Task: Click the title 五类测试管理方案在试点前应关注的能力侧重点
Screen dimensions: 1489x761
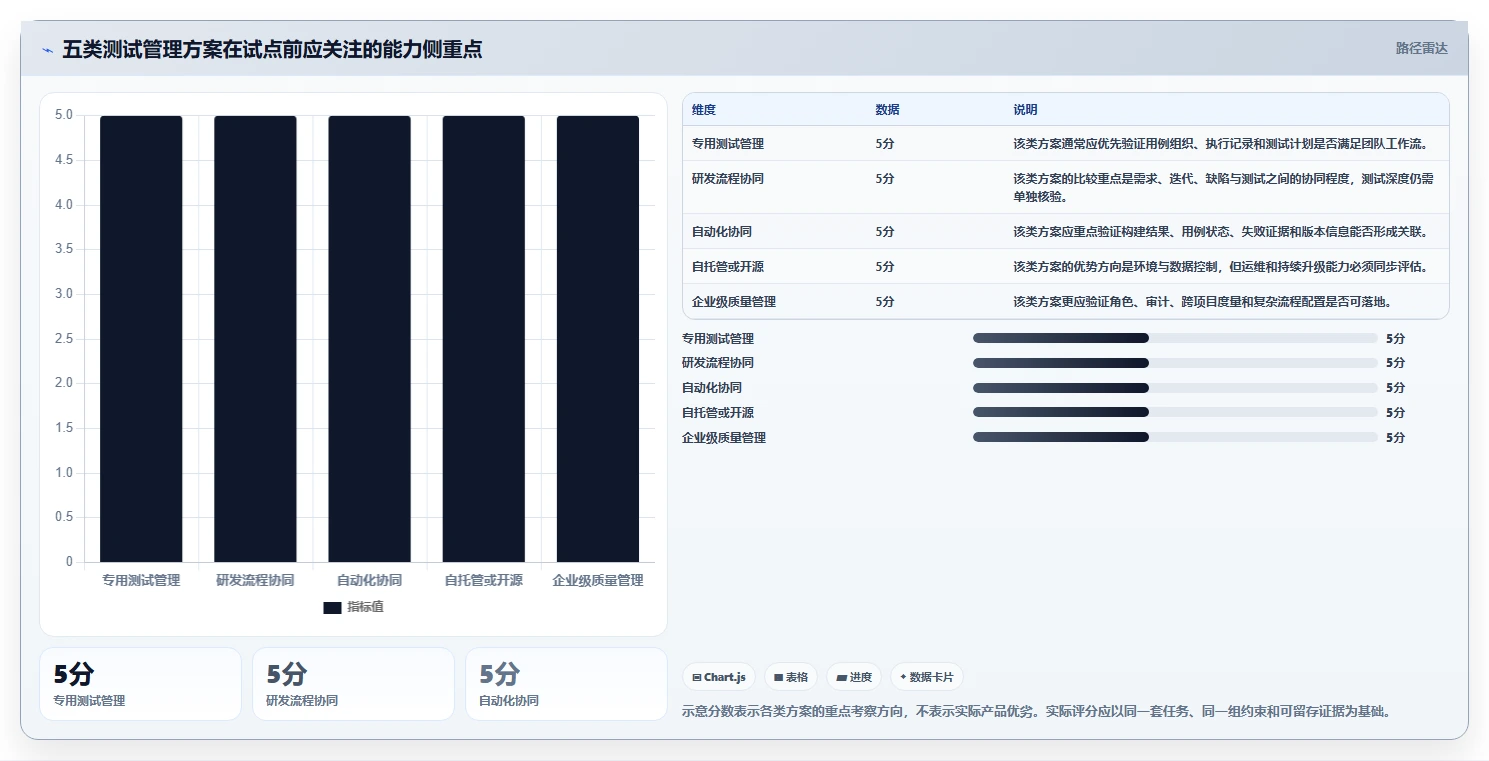Action: pos(272,49)
